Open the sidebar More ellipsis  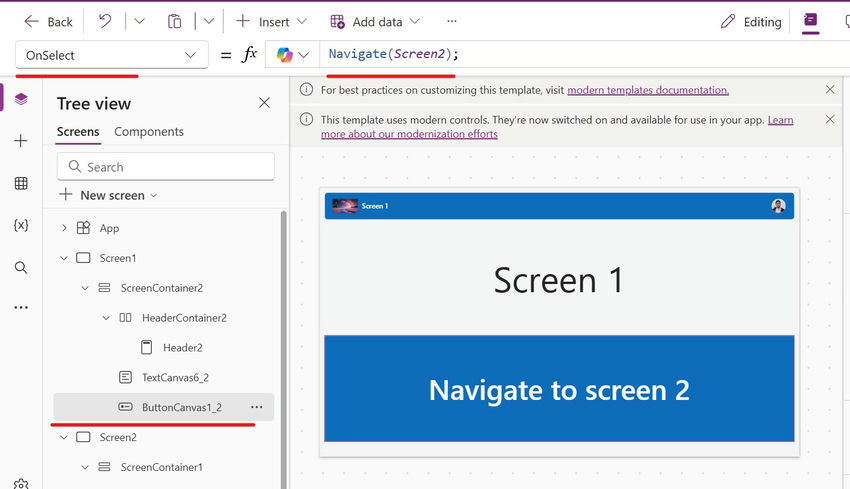21,307
